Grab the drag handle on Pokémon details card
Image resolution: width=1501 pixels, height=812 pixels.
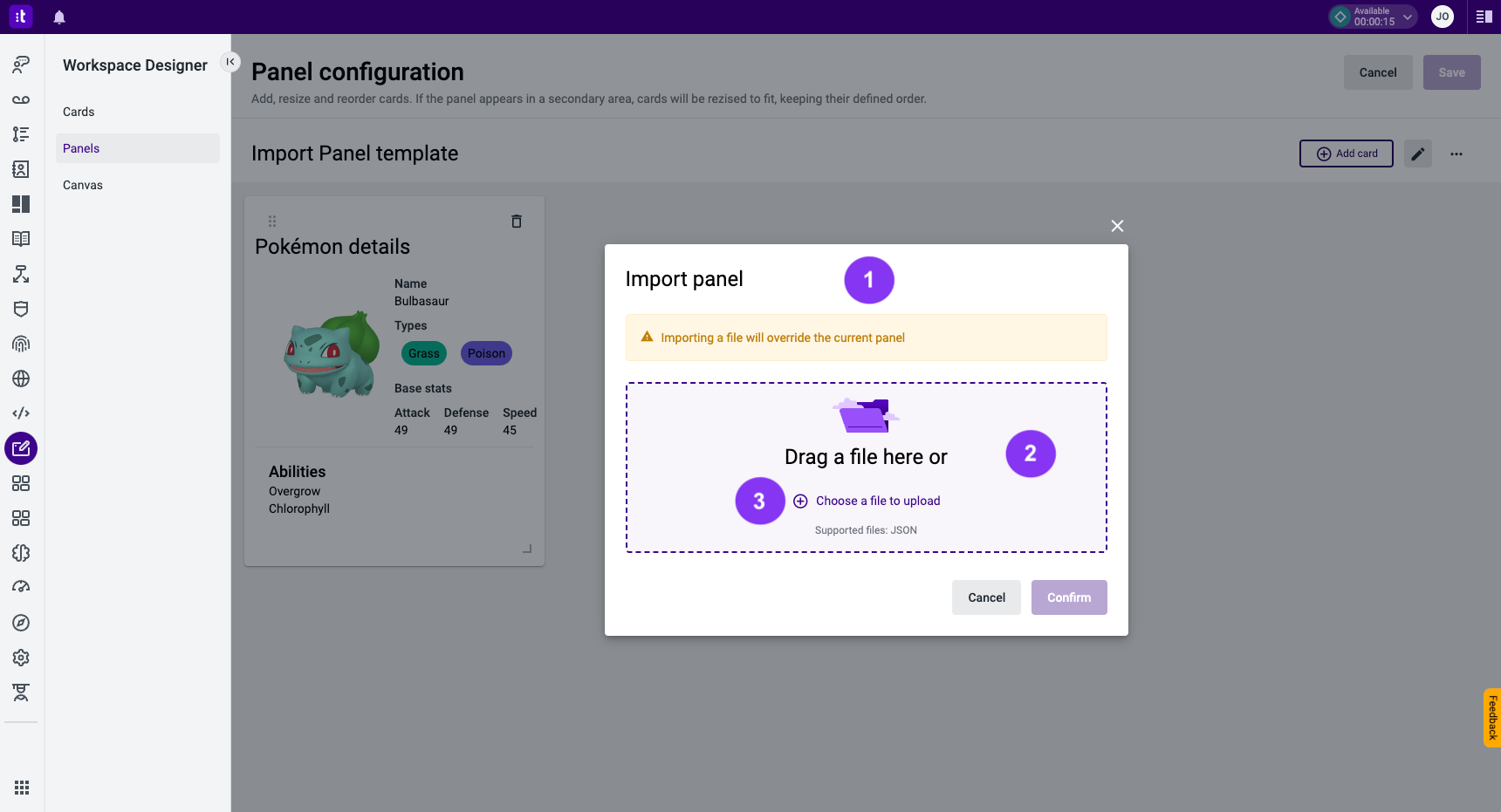pos(272,222)
